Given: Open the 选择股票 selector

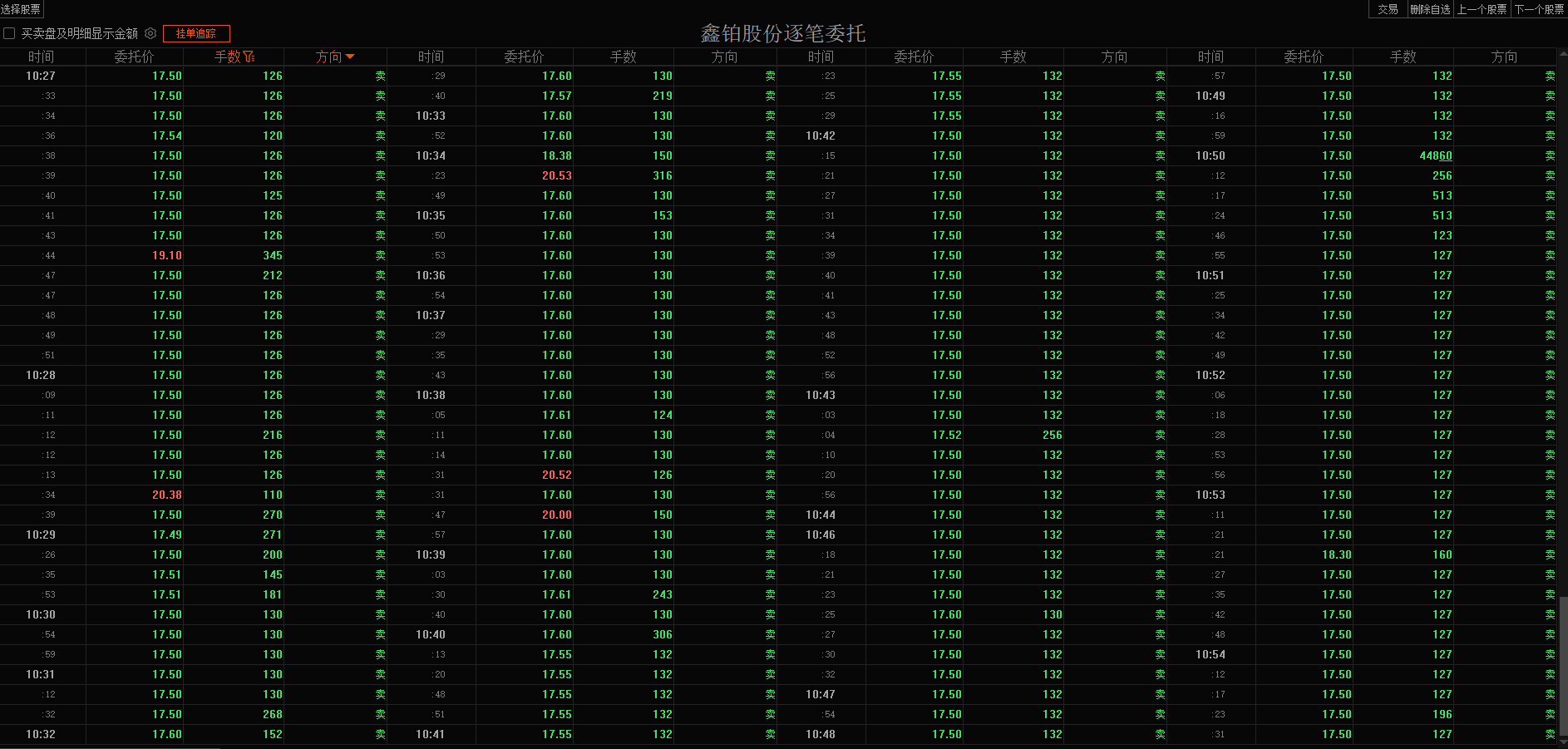Looking at the screenshot, I should (x=21, y=9).
